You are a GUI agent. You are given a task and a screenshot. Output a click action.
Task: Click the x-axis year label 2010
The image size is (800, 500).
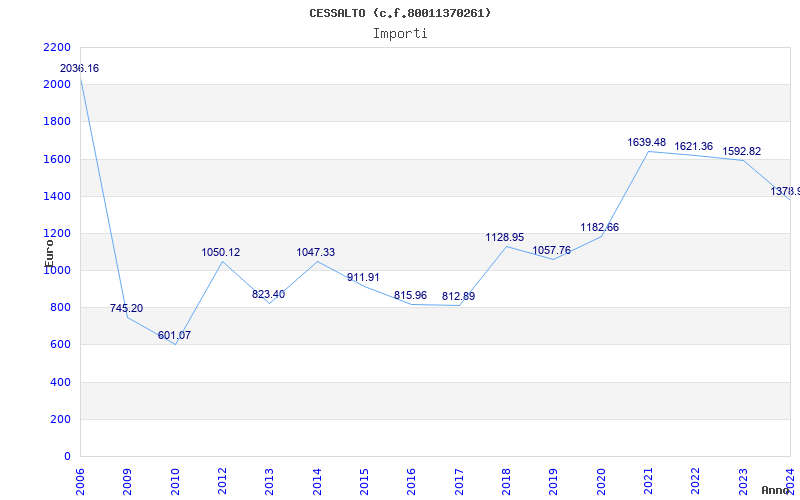pos(175,482)
